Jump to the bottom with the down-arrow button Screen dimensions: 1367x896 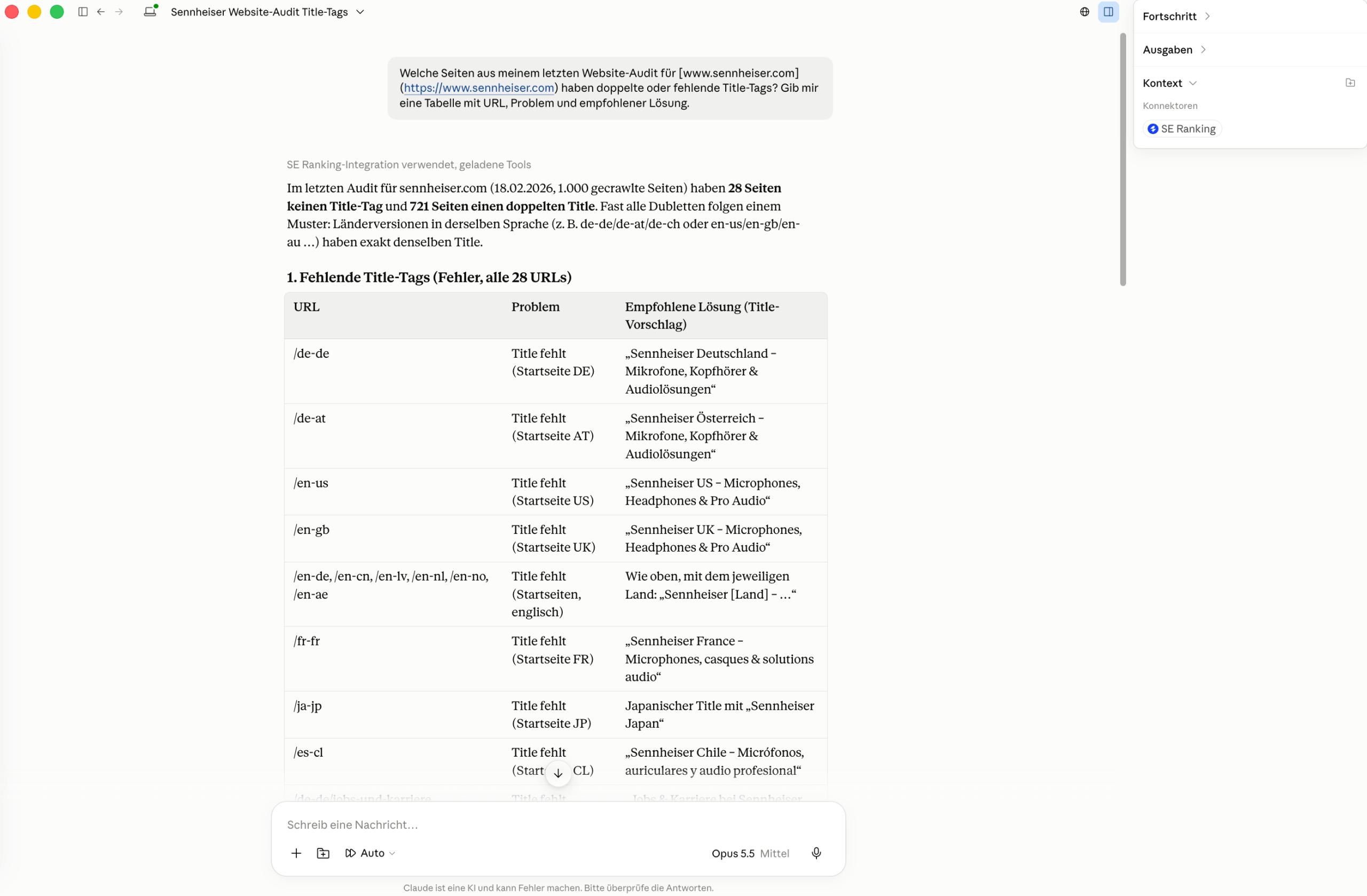(557, 773)
